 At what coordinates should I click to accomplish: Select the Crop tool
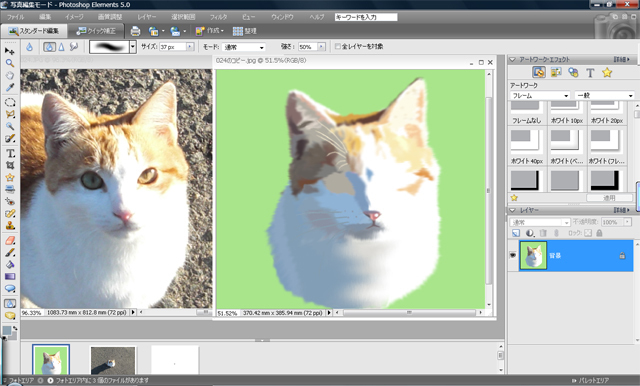[x=10, y=165]
